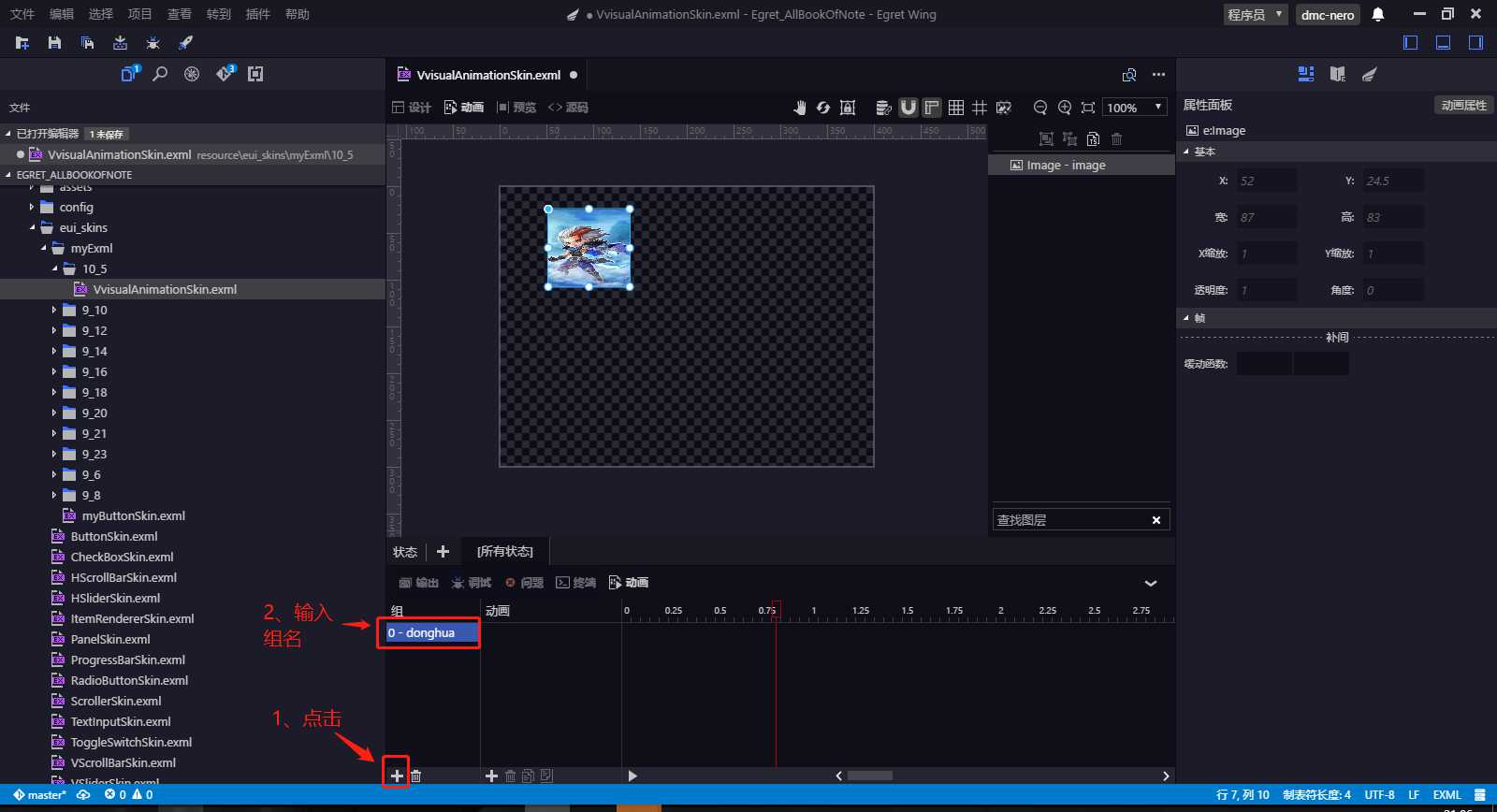
Task: Open the editor more actions ellipsis
Action: tap(1158, 75)
